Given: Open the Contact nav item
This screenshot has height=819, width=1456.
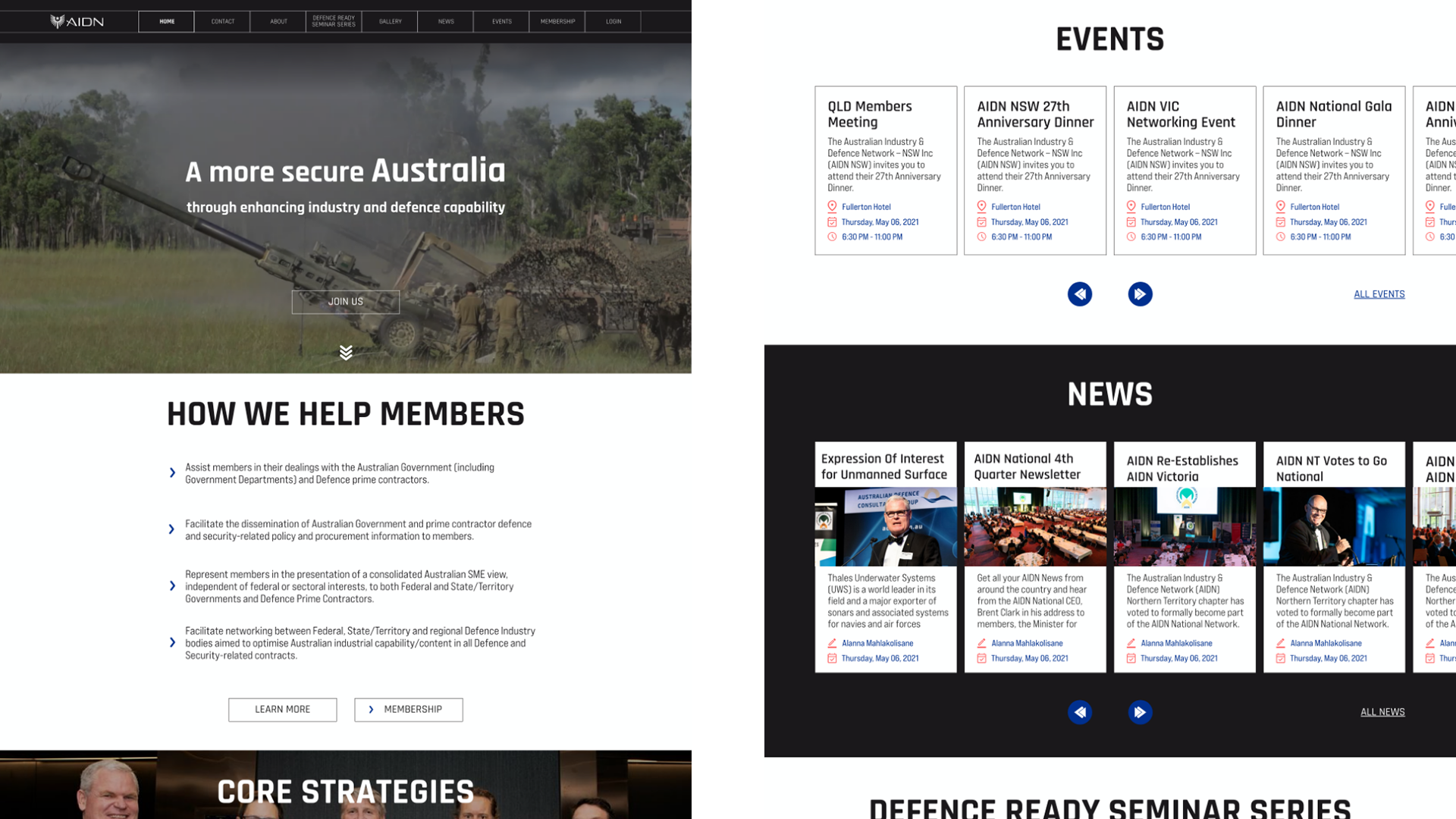Looking at the screenshot, I should point(223,21).
